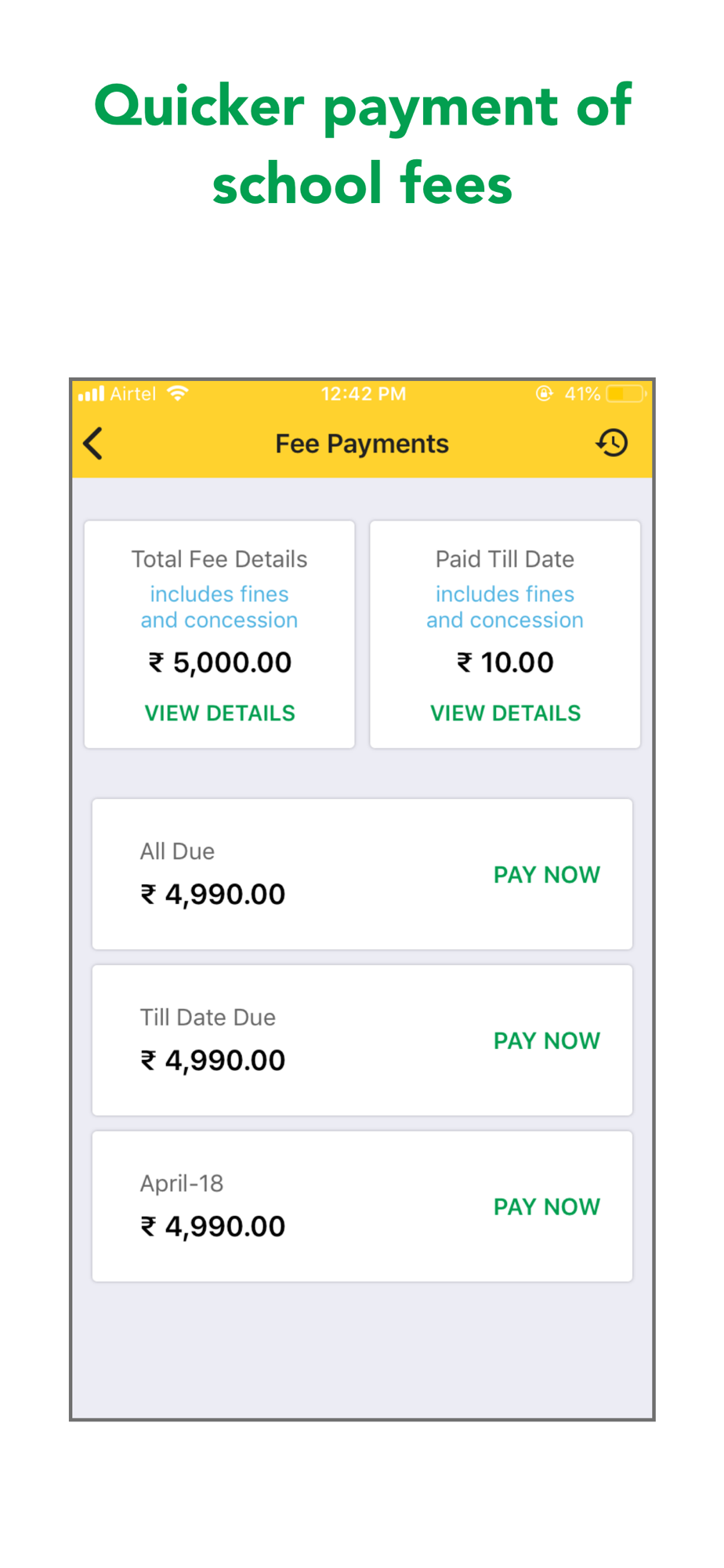724x1568 pixels.
Task: View details of Paid Till Date
Action: point(505,713)
